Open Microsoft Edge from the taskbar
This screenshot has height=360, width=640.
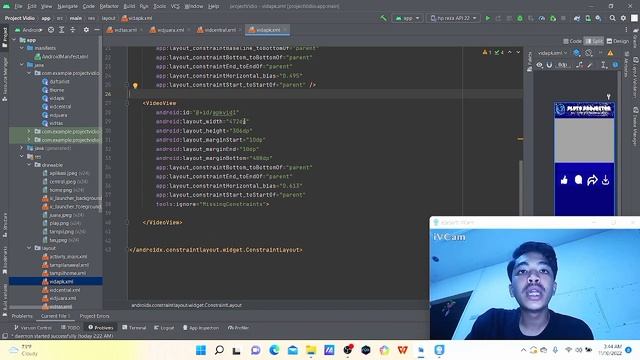274,350
